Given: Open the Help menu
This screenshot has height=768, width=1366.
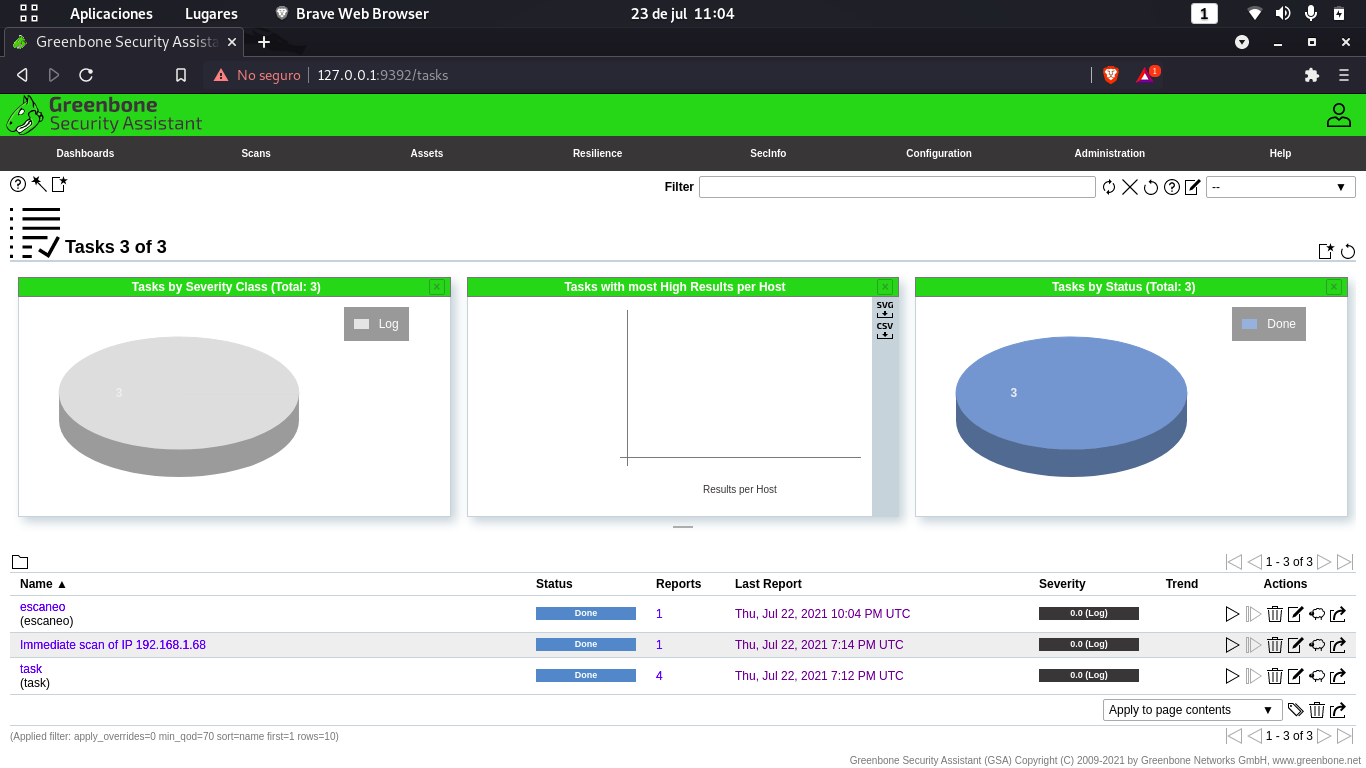Looking at the screenshot, I should pos(1280,153).
